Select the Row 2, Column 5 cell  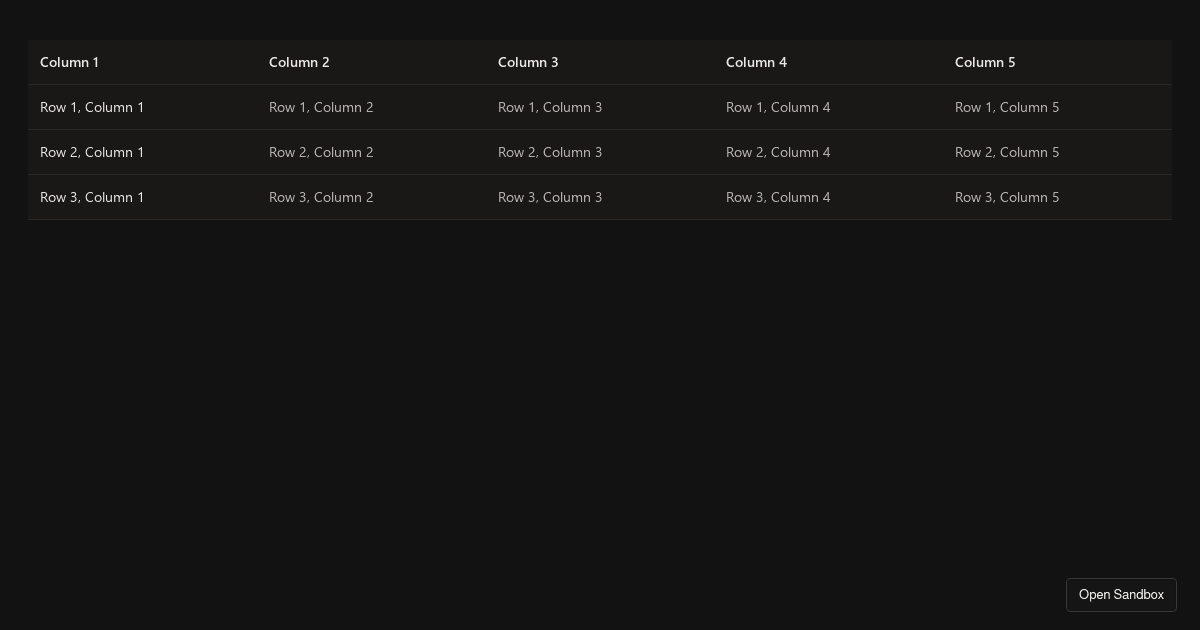click(x=1007, y=152)
